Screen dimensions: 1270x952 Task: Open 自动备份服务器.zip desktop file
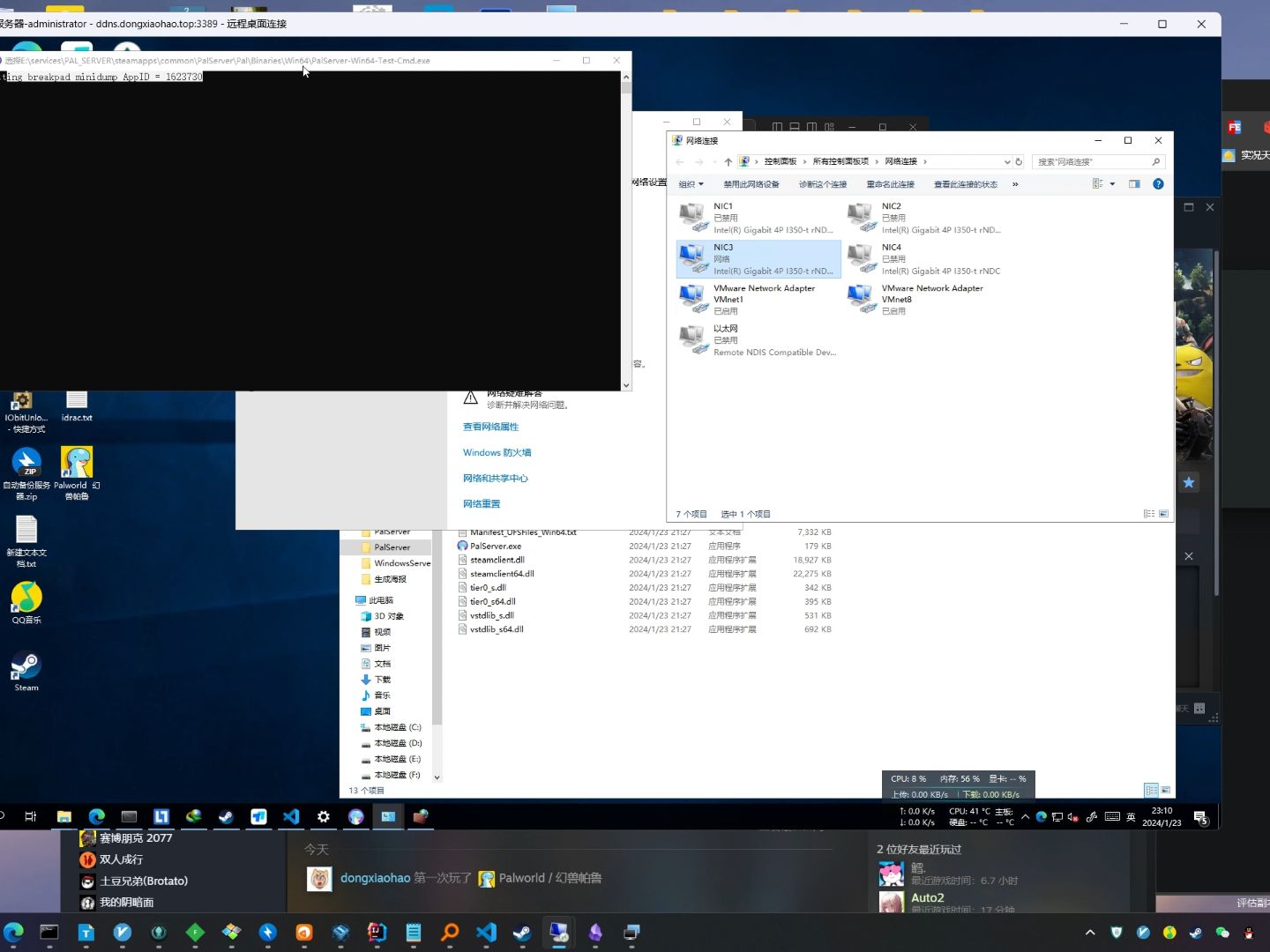tap(26, 473)
